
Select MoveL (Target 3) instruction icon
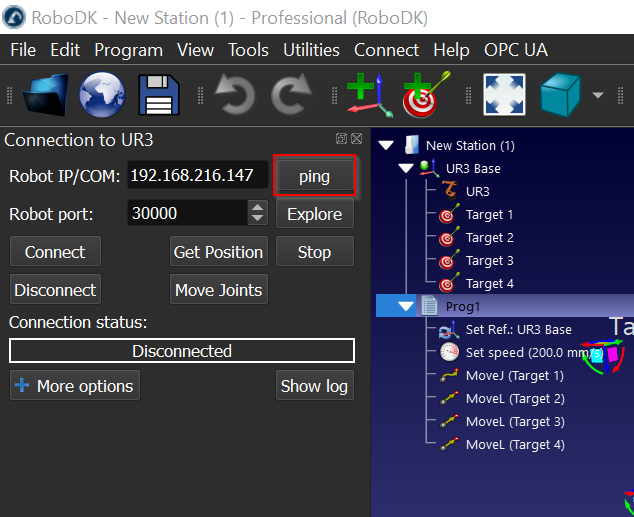[x=449, y=422]
